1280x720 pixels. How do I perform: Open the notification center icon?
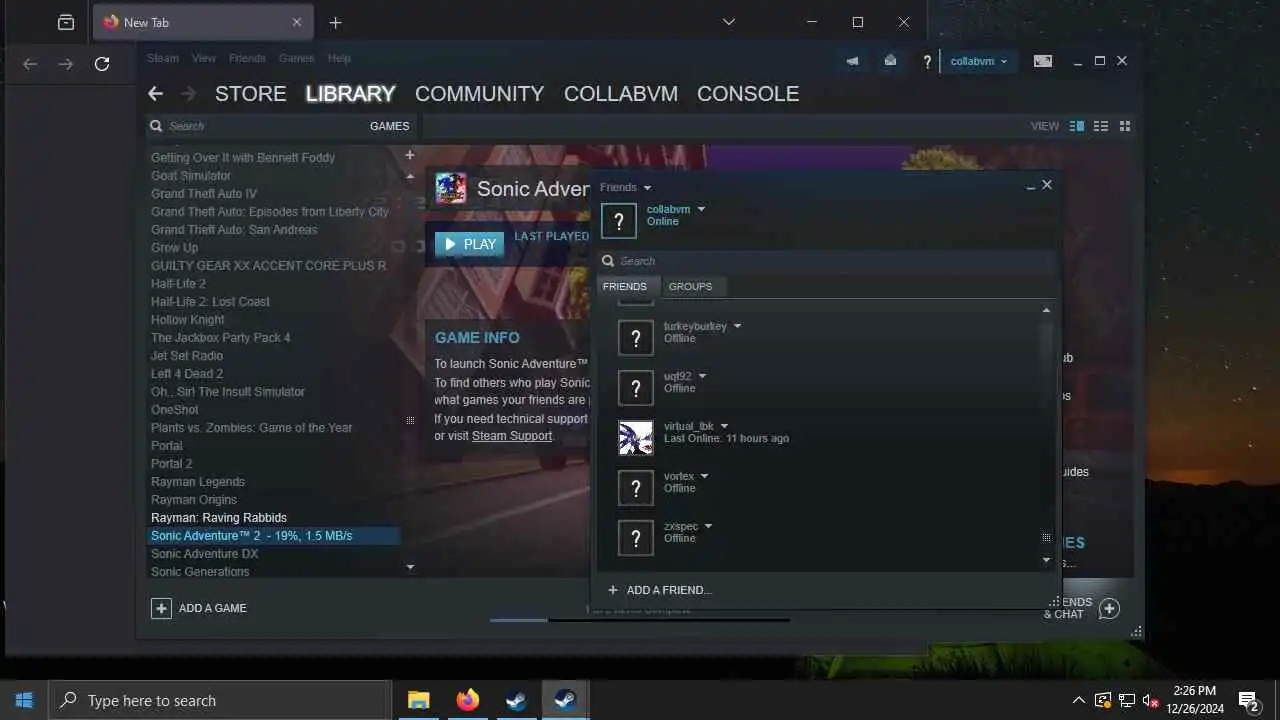click(x=1248, y=700)
